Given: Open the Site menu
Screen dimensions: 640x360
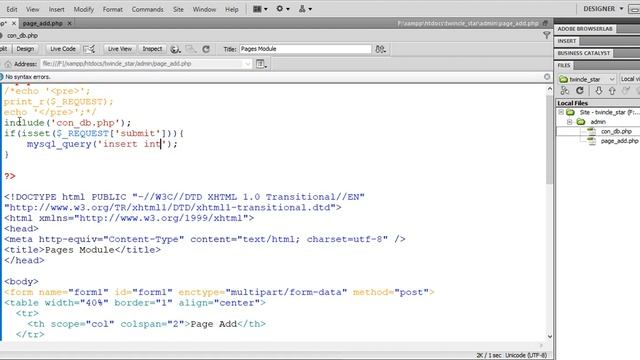Looking at the screenshot, I should click(x=178, y=9).
